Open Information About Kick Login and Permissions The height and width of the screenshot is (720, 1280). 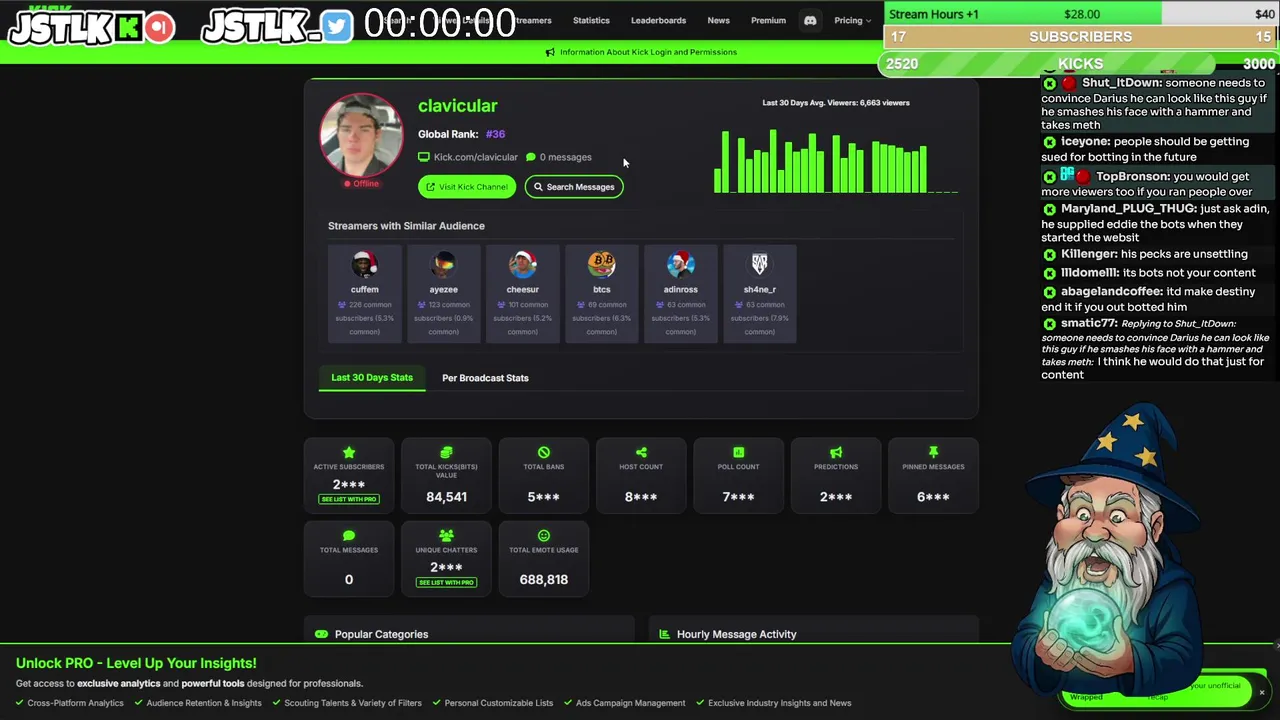pos(648,52)
